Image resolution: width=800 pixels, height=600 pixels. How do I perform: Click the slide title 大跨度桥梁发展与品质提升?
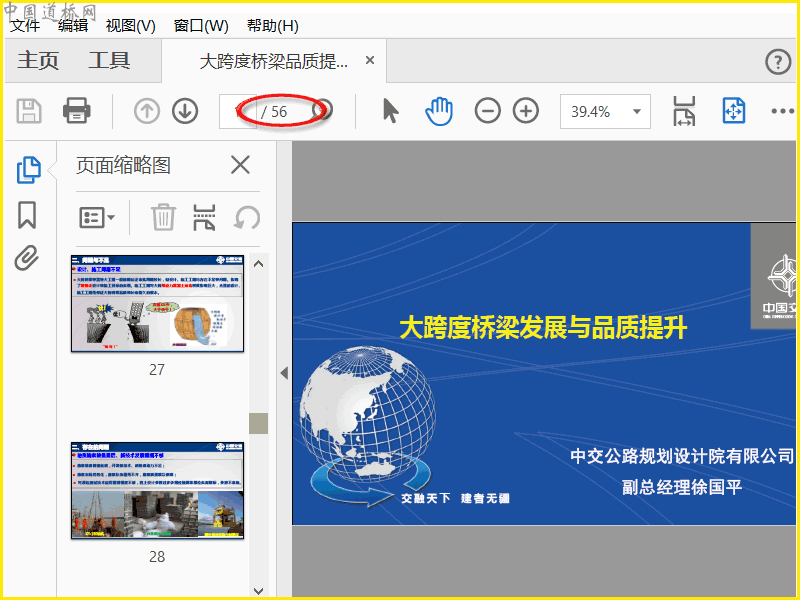click(543, 327)
